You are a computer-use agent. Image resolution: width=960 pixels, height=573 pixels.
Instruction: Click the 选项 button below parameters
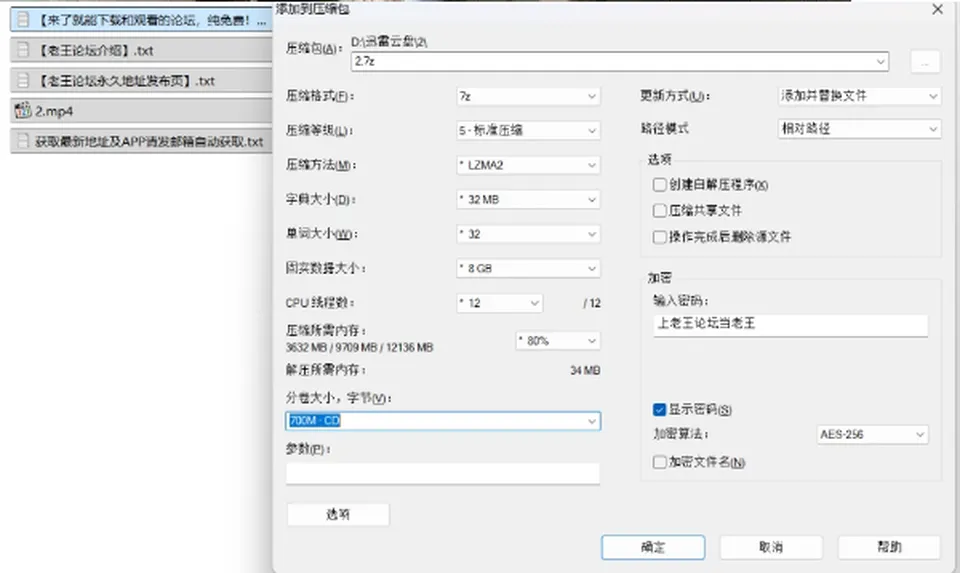338,514
